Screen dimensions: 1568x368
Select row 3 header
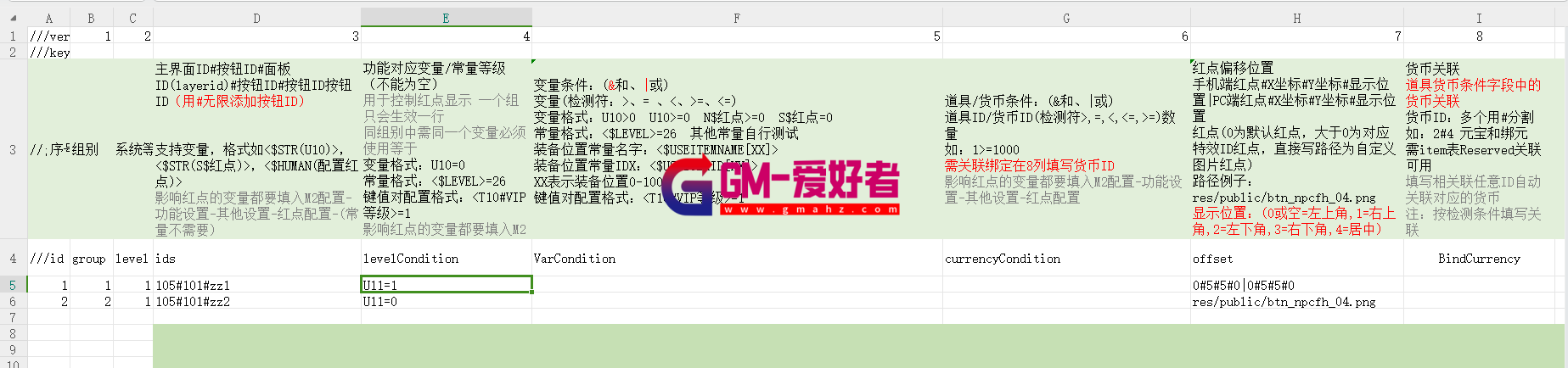[13, 149]
